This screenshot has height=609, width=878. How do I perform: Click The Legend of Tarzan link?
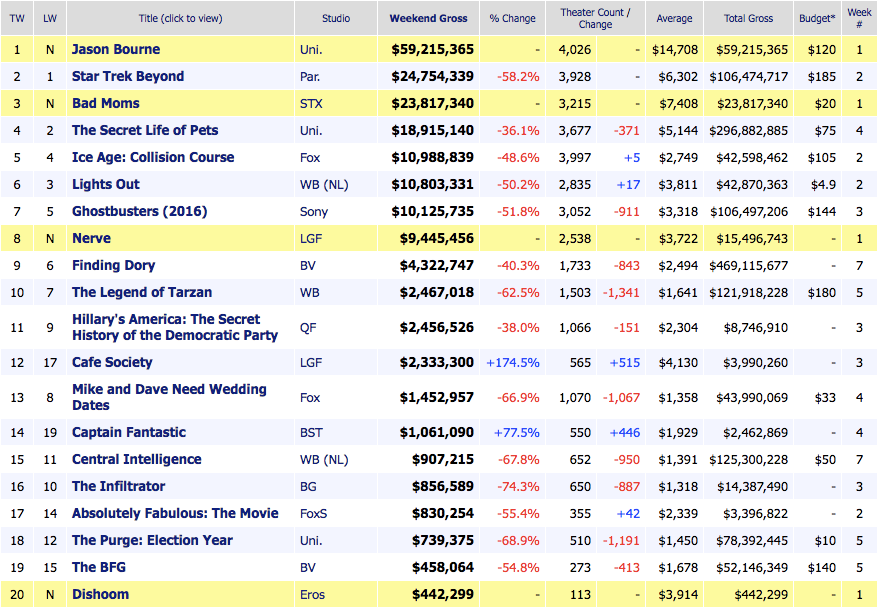[x=142, y=292]
